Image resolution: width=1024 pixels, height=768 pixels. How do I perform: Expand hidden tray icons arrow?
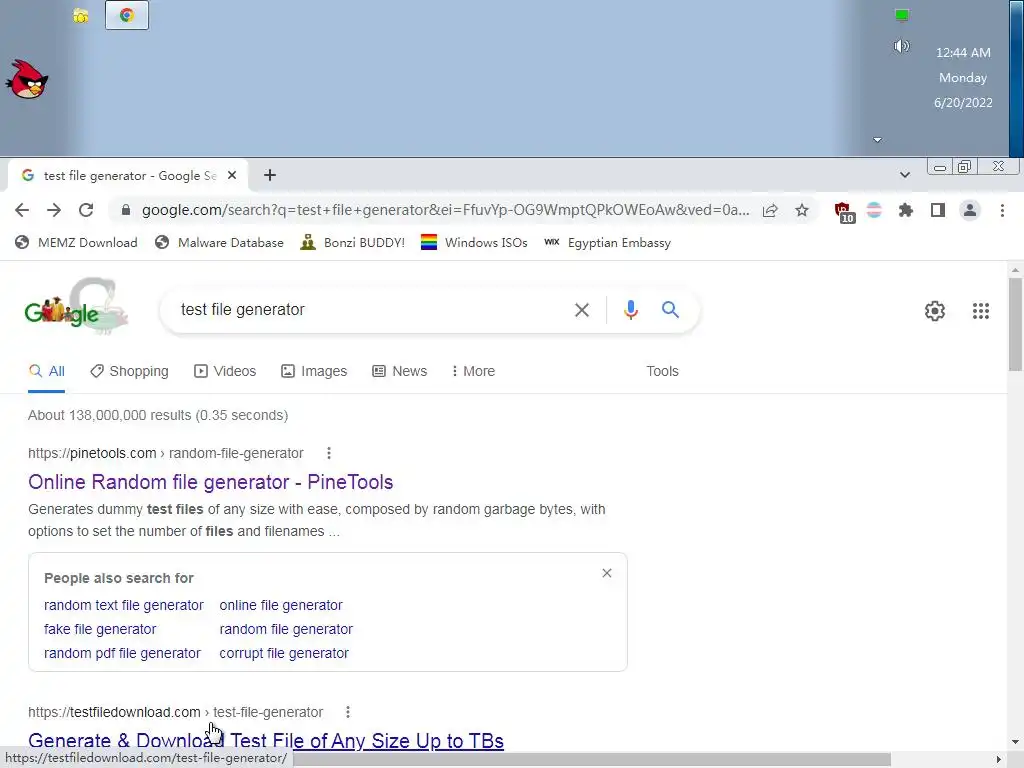click(x=877, y=140)
